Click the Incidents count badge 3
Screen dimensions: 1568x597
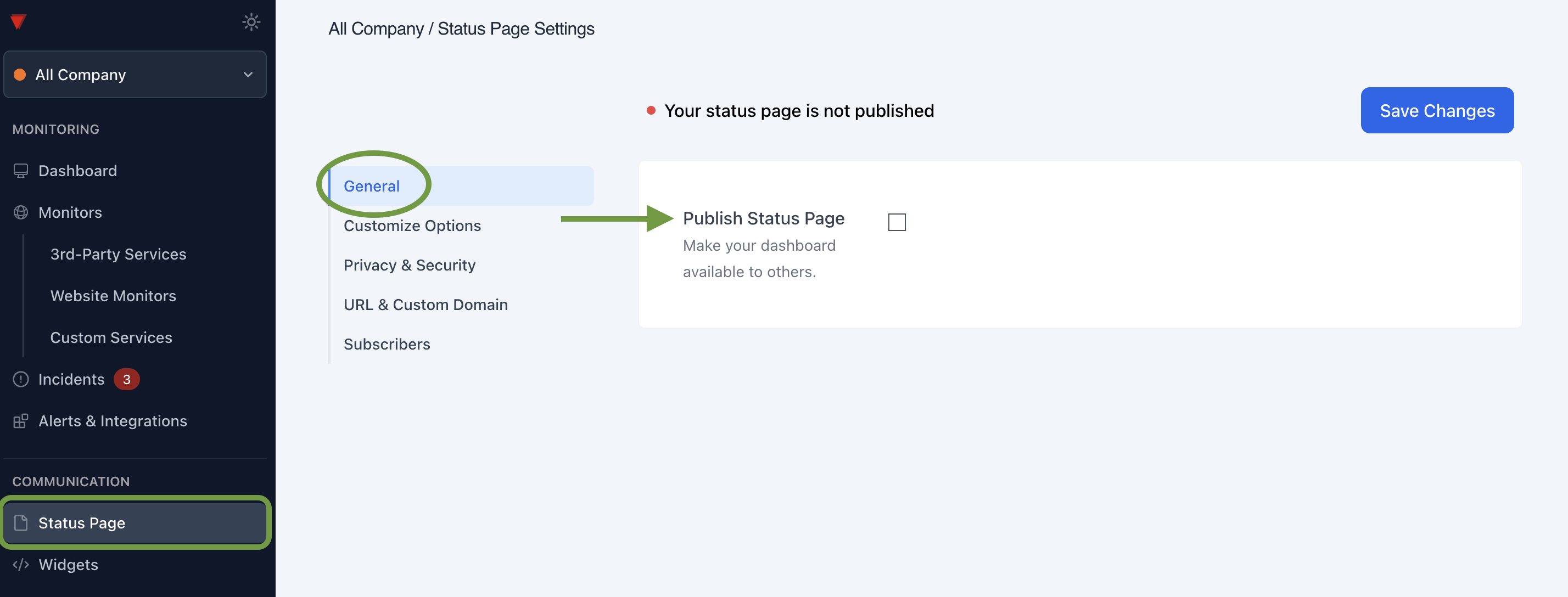(127, 379)
